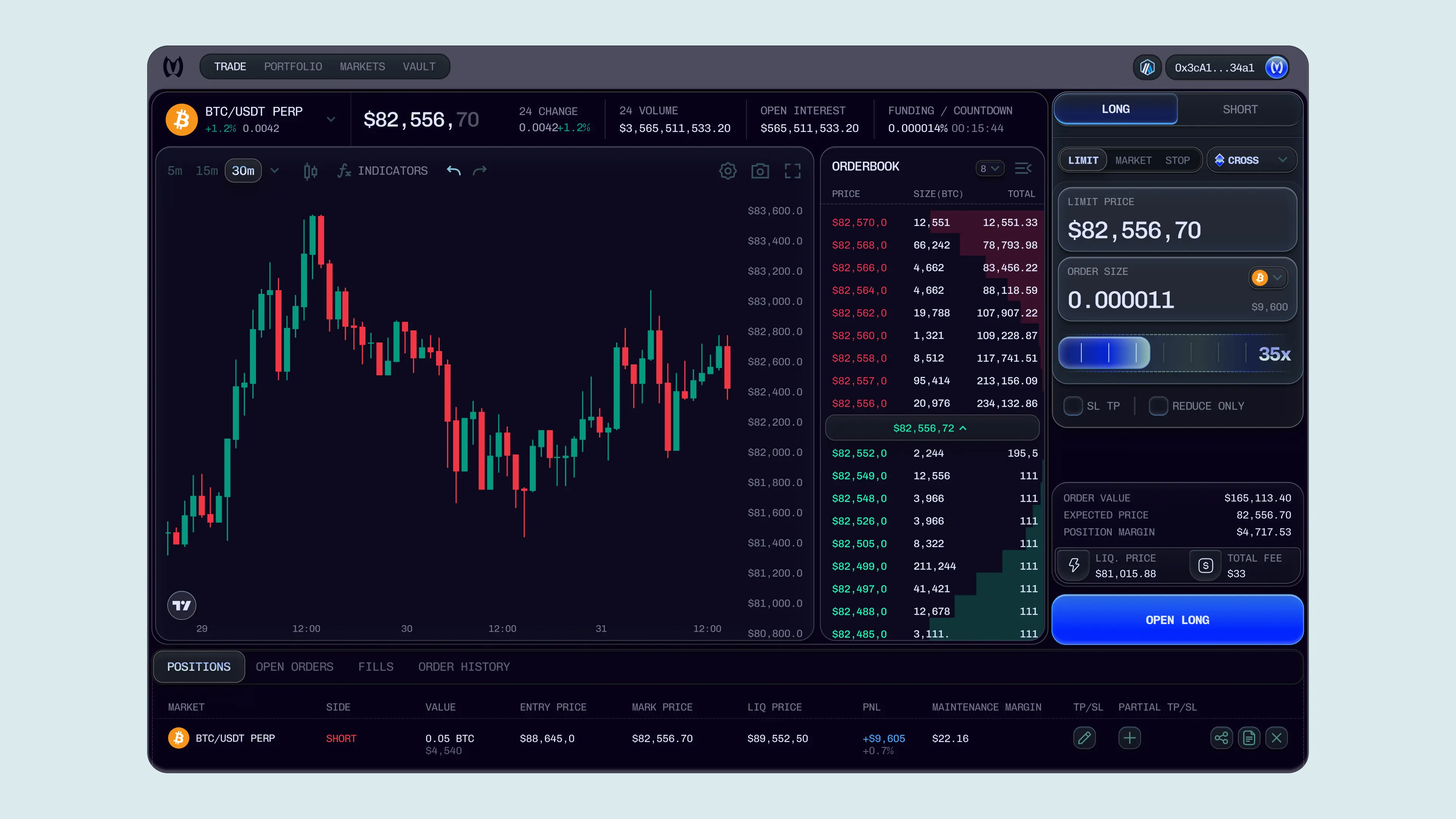Select the 30m timeframe button

[243, 171]
